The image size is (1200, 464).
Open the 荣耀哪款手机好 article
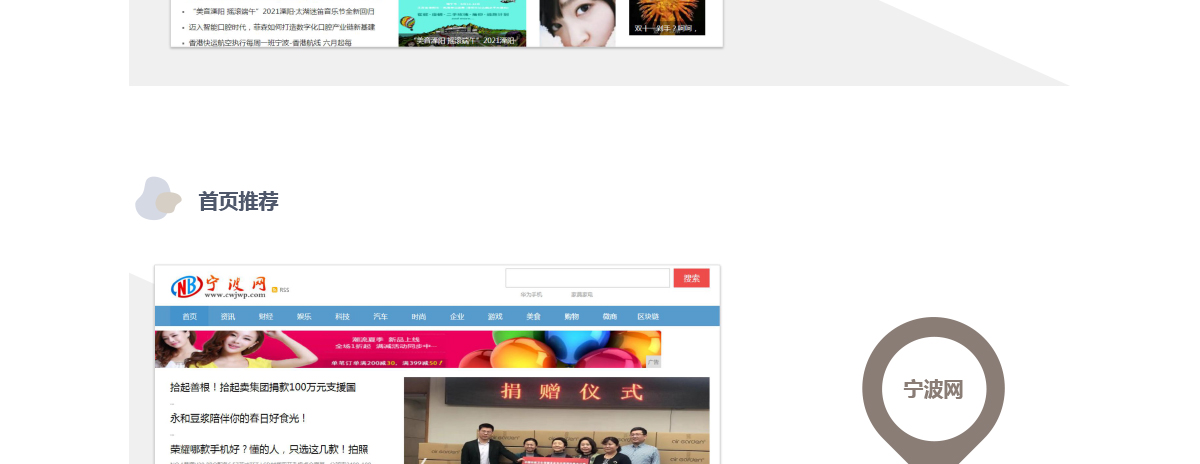tap(269, 449)
